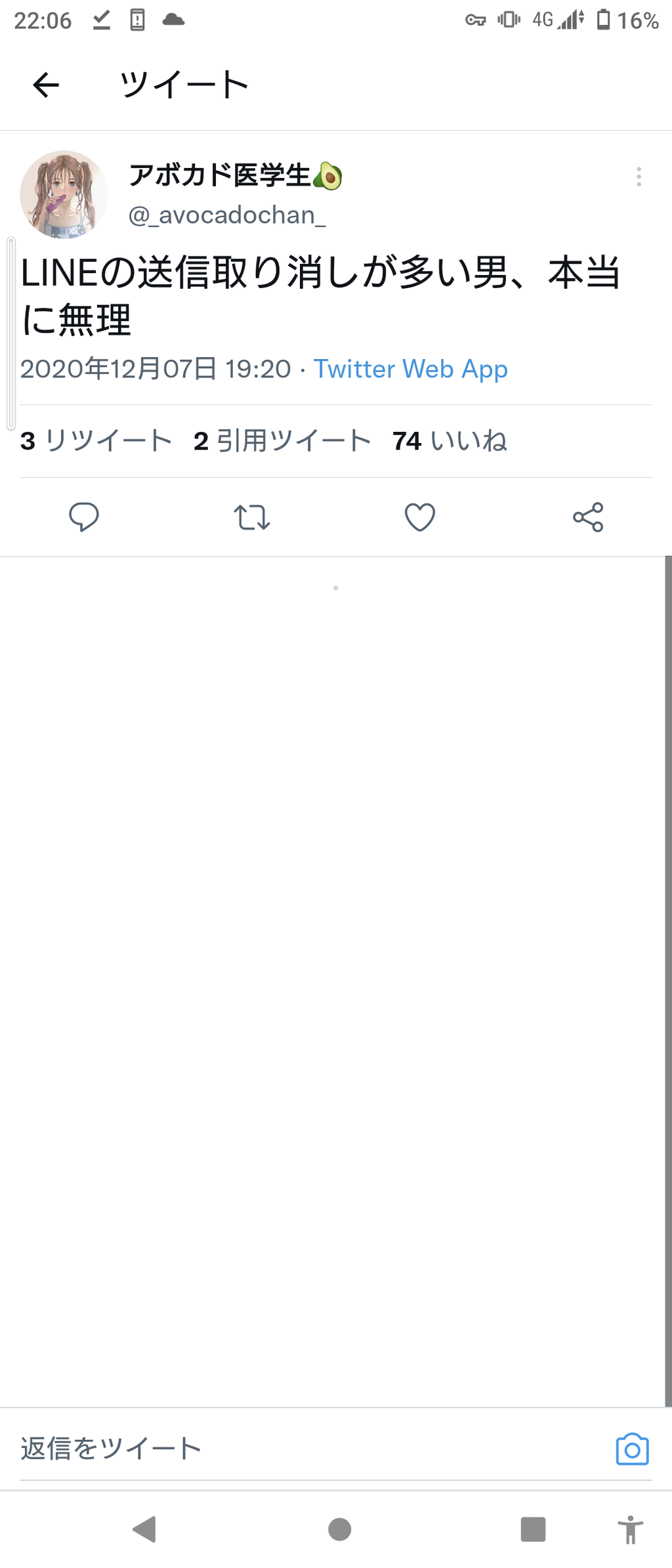Open profile avatar of アボカド医学生
The image size is (672, 1568).
pos(64,194)
